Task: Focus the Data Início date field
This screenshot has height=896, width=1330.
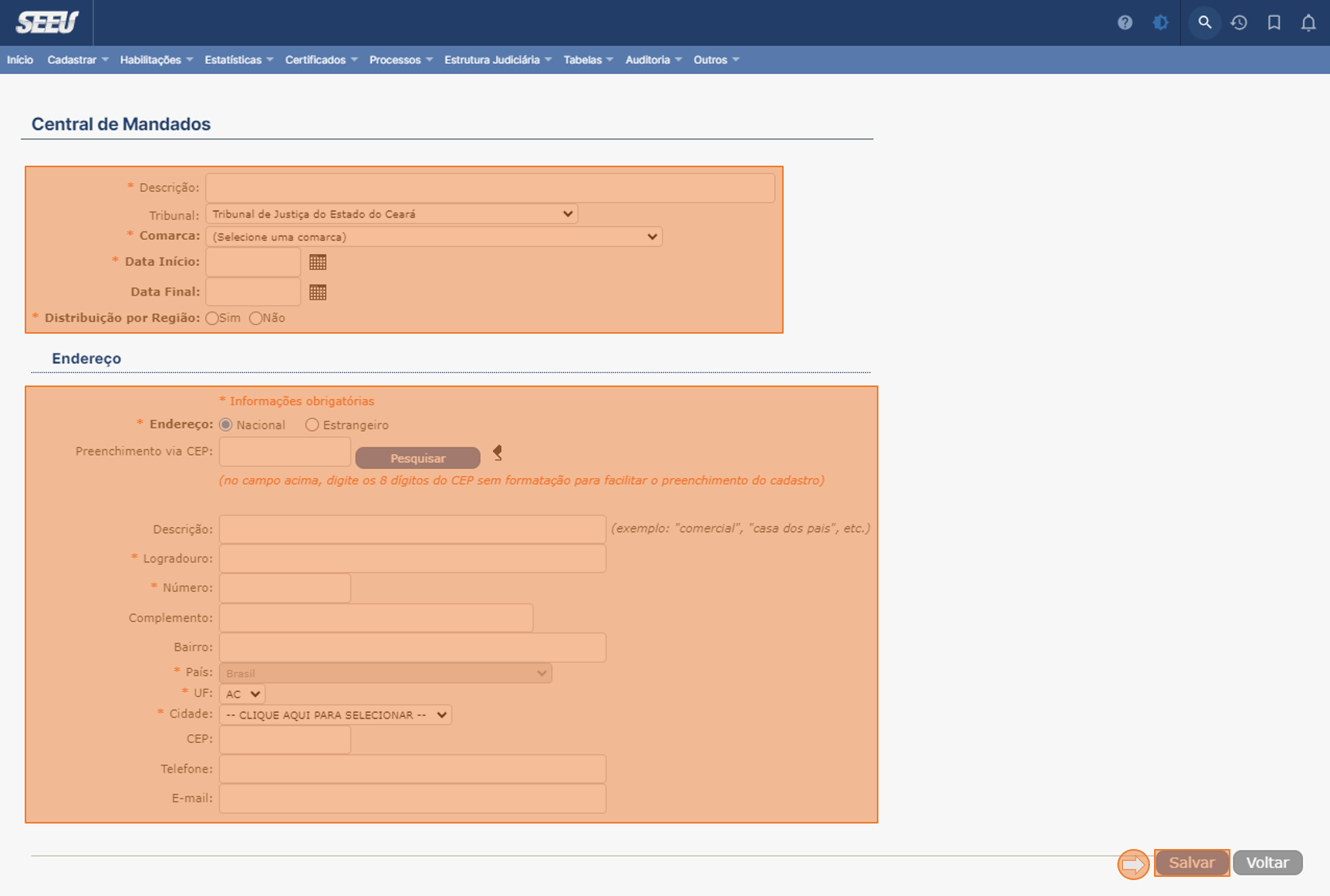Action: click(x=253, y=262)
